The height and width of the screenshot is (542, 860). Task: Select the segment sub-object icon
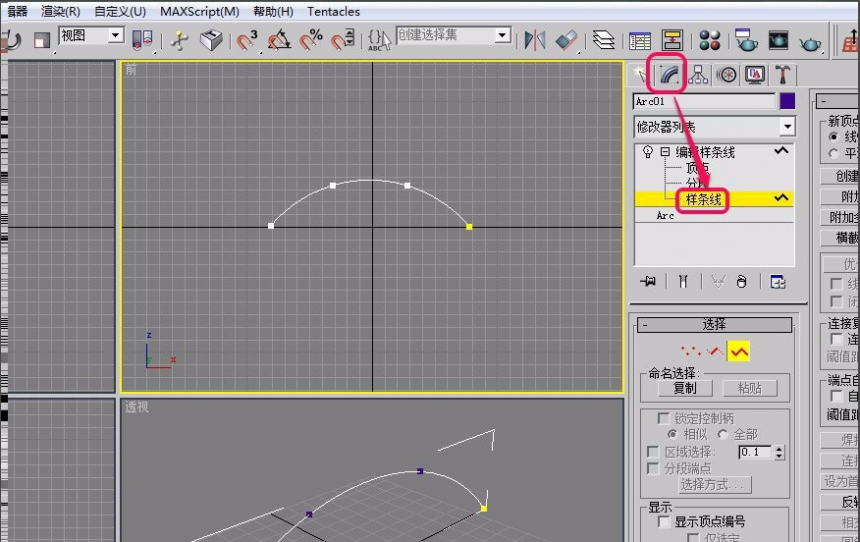pos(715,351)
